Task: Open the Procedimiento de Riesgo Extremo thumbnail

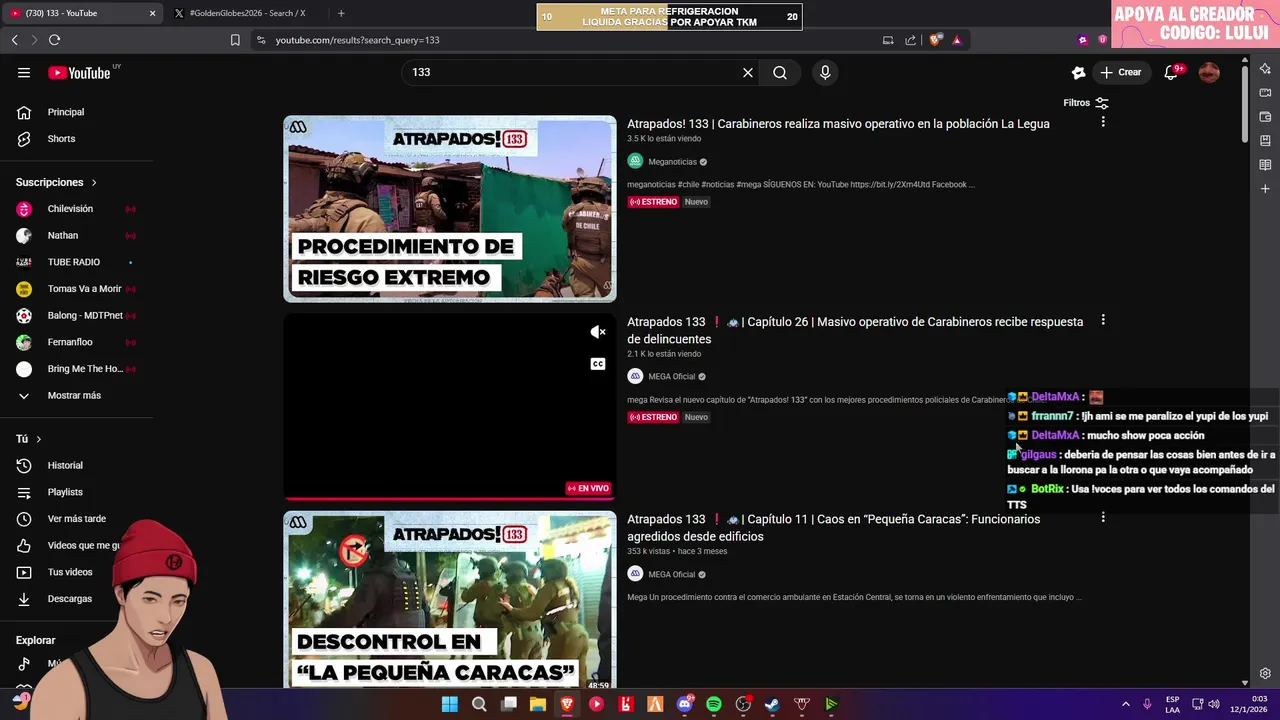Action: (x=450, y=209)
